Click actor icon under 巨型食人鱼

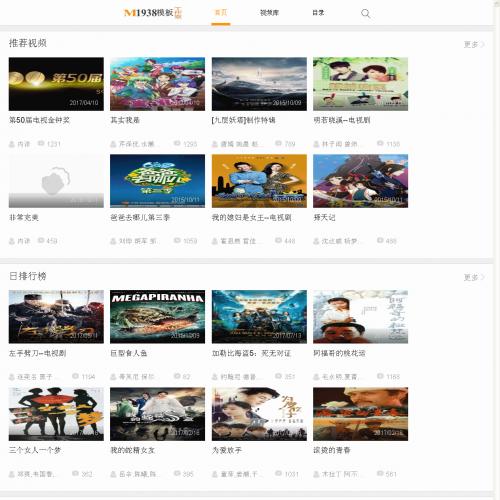113,377
